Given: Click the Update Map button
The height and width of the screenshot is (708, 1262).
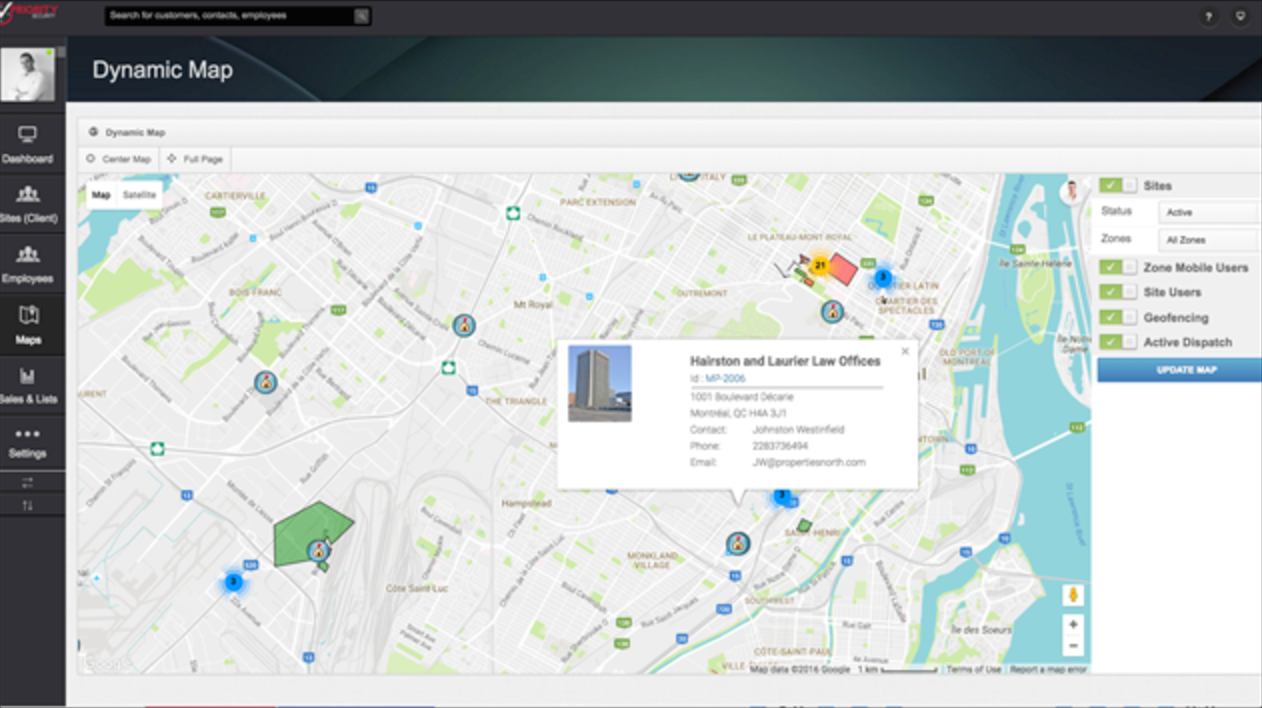Looking at the screenshot, I should click(1179, 370).
